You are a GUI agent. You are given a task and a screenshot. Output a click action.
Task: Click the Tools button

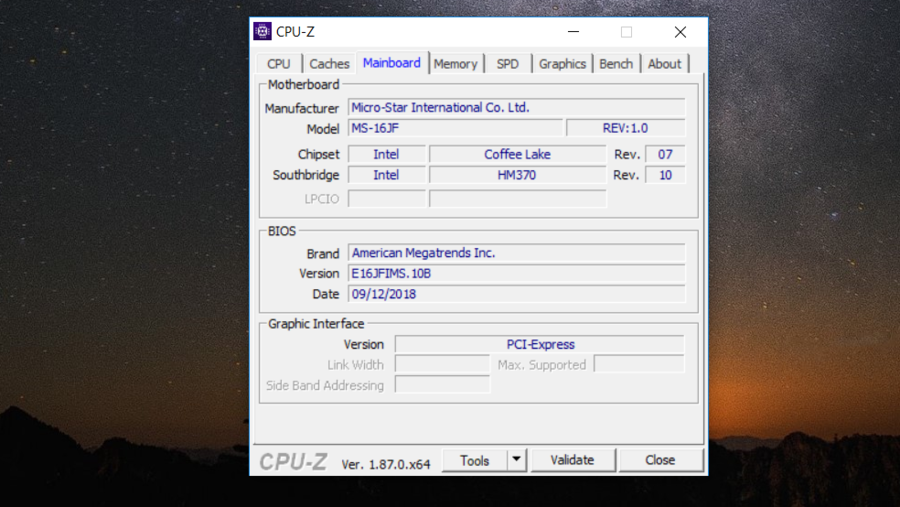point(475,460)
